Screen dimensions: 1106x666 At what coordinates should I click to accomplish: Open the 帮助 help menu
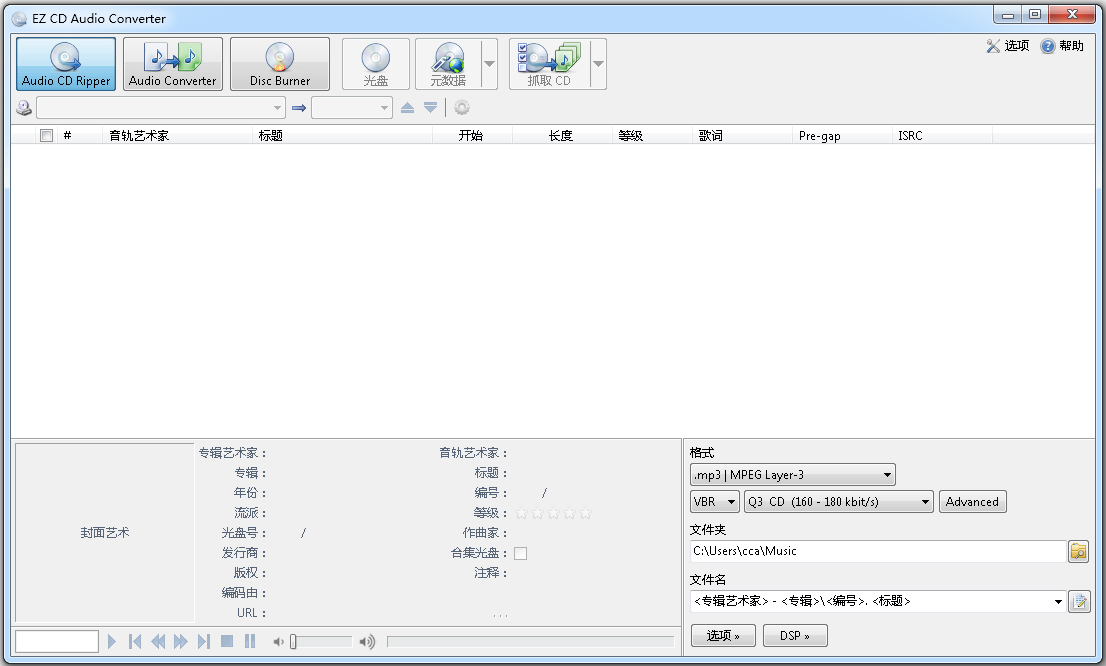[1062, 46]
